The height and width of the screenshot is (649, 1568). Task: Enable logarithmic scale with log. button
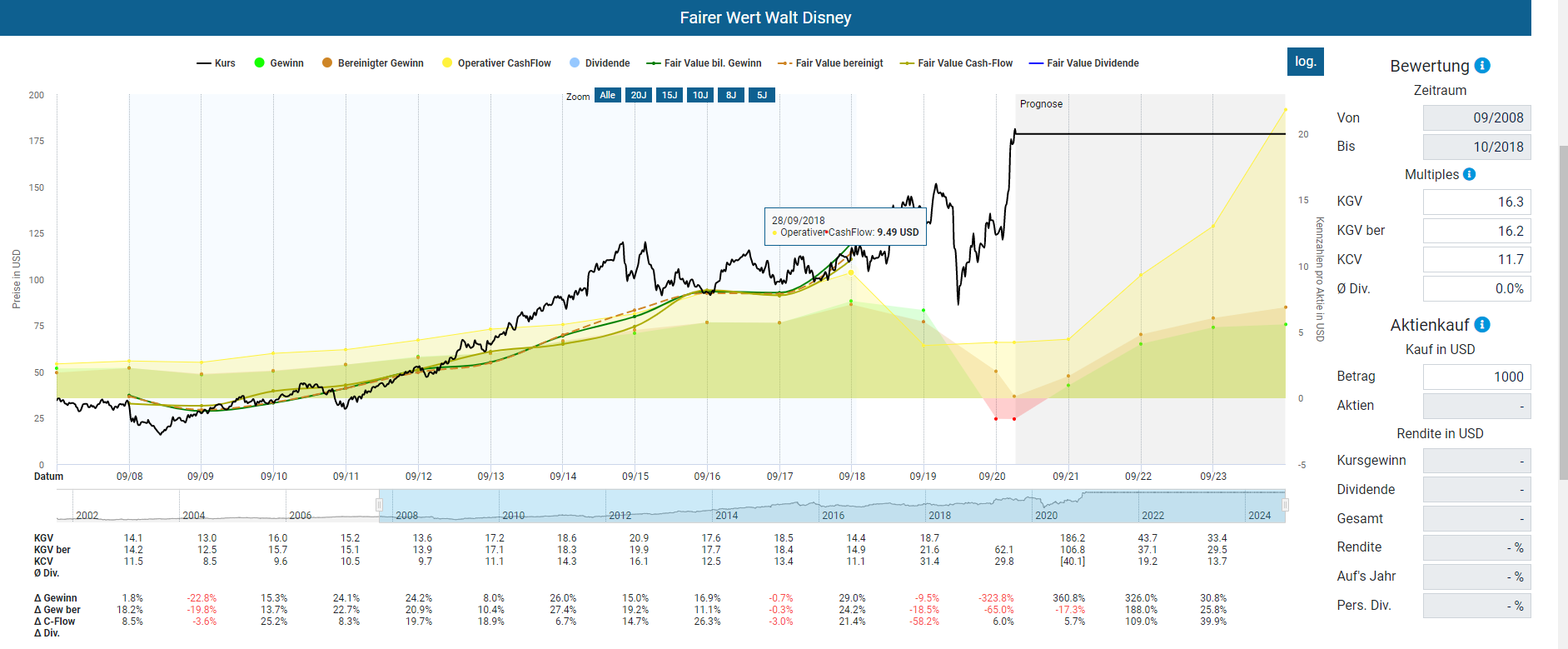[1305, 62]
